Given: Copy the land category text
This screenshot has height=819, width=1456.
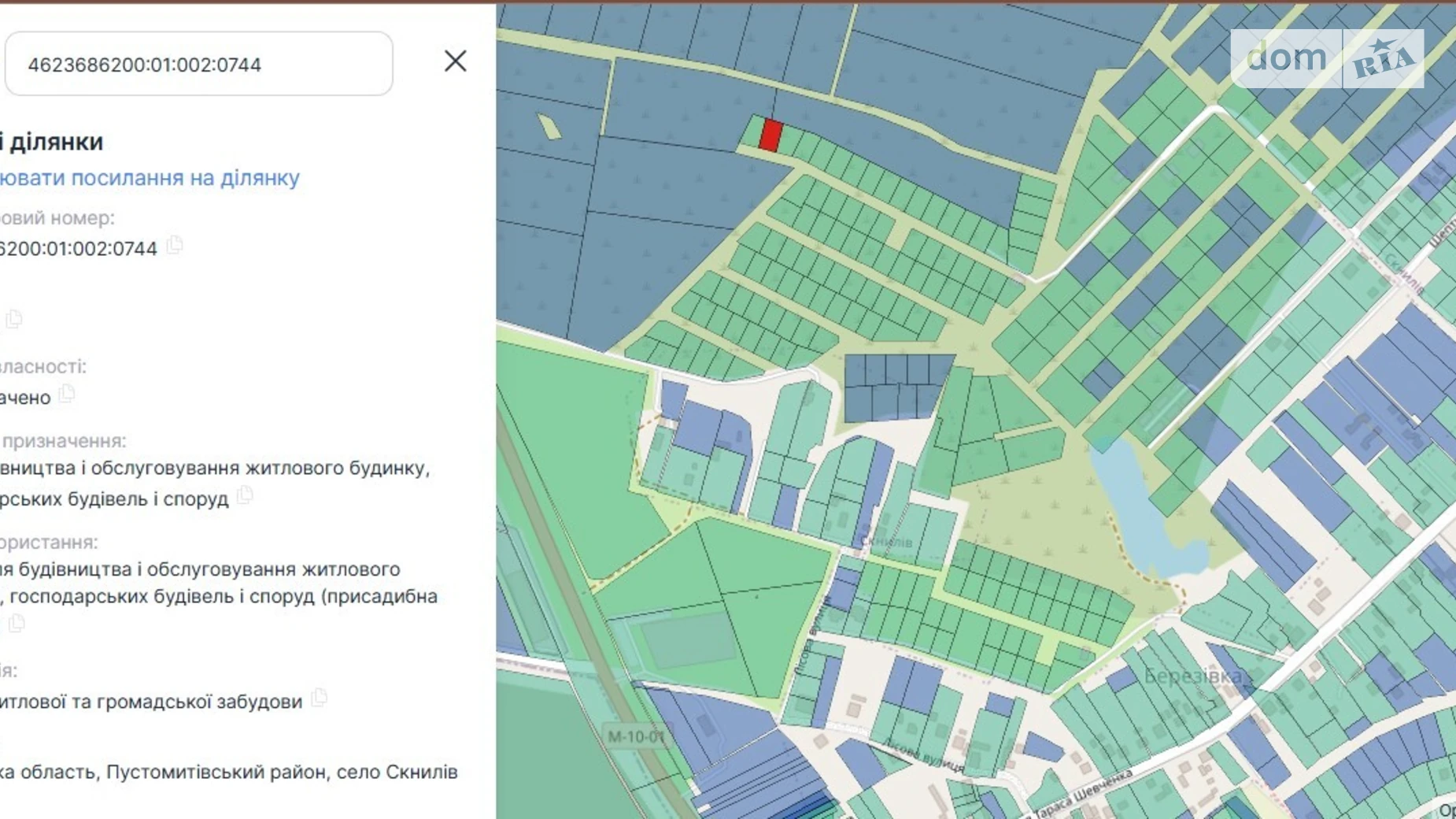Looking at the screenshot, I should click(319, 699).
